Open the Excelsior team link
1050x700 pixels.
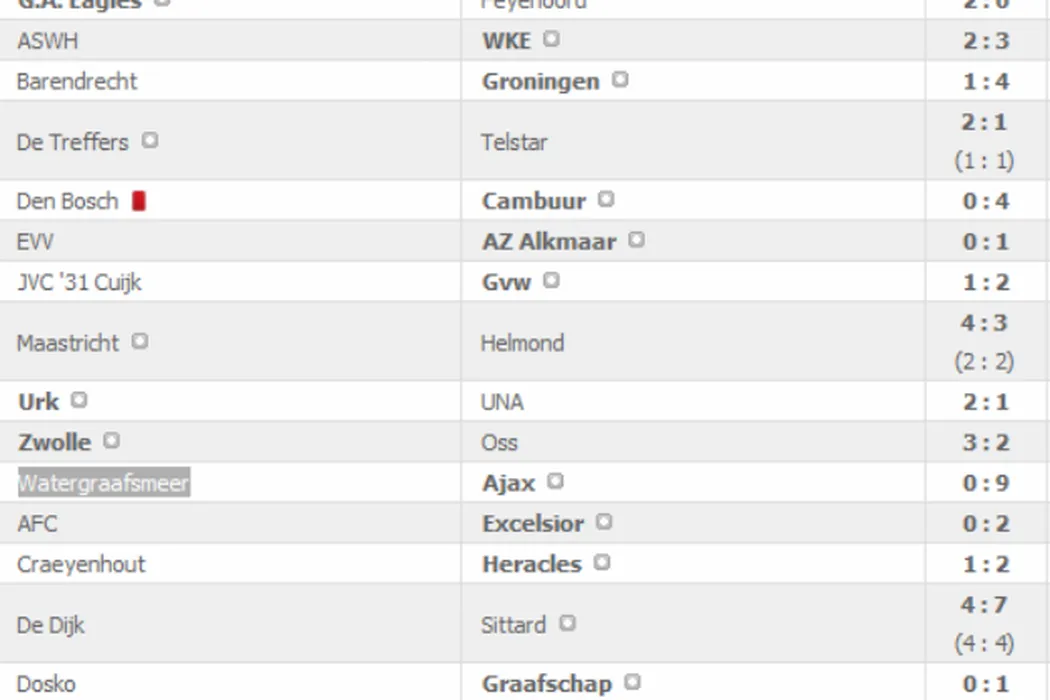pos(532,524)
